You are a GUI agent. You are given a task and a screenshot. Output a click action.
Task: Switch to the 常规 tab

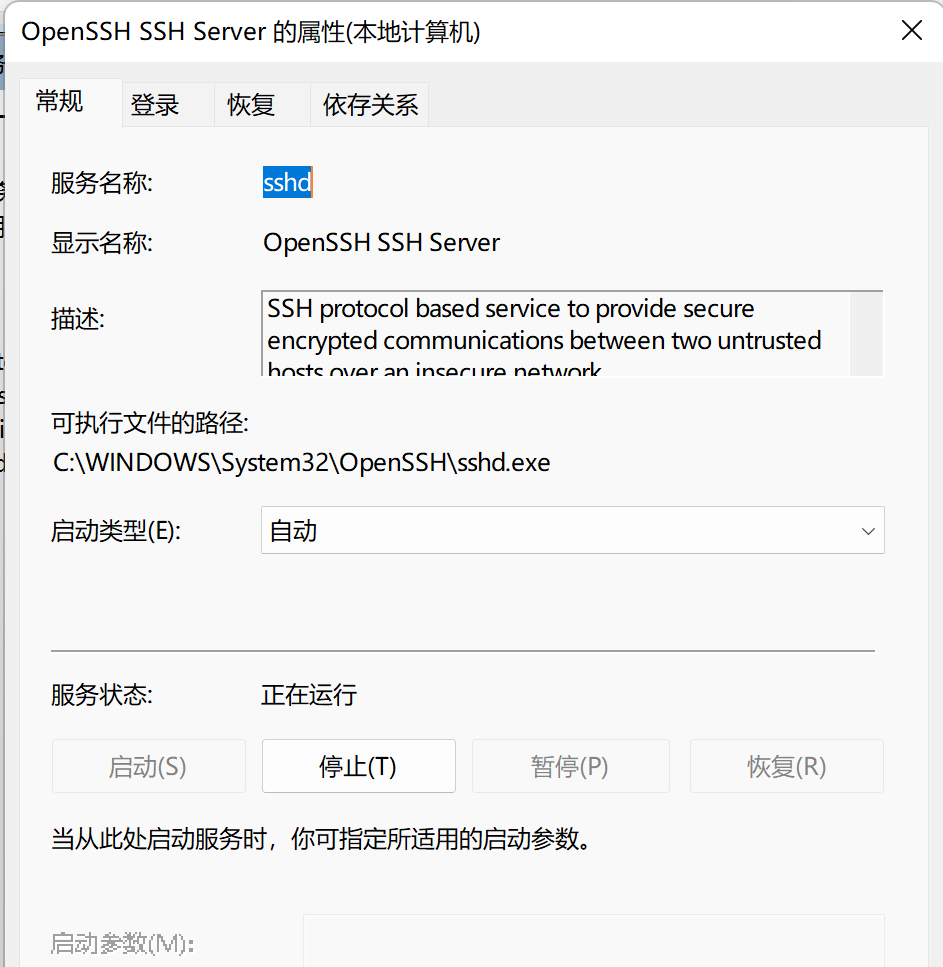[x=60, y=102]
